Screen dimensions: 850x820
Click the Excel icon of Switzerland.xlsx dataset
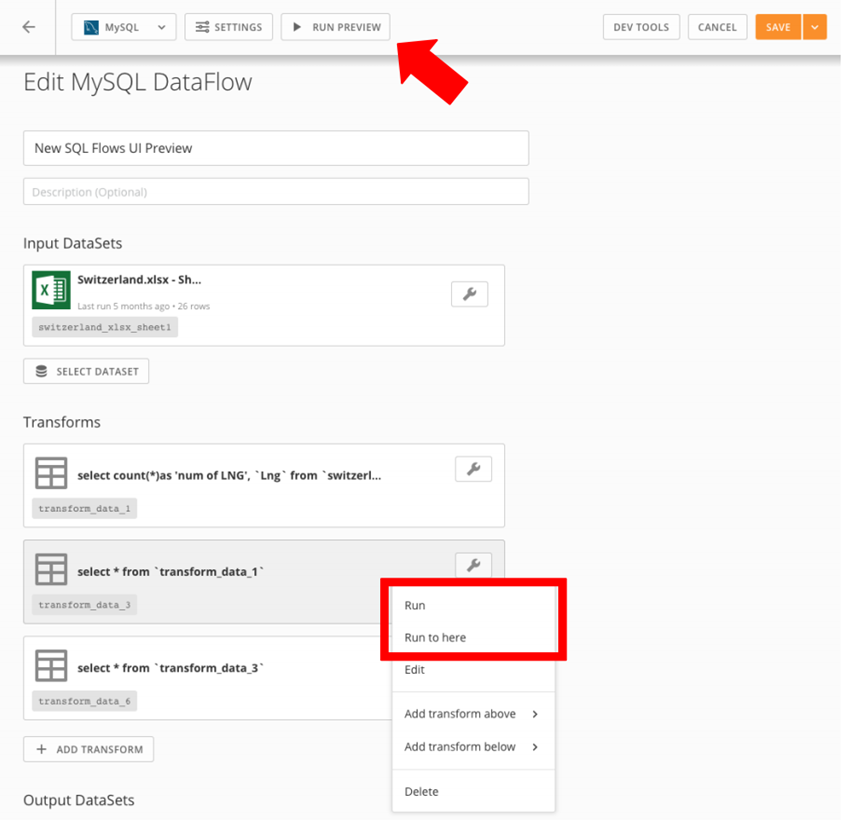point(51,290)
